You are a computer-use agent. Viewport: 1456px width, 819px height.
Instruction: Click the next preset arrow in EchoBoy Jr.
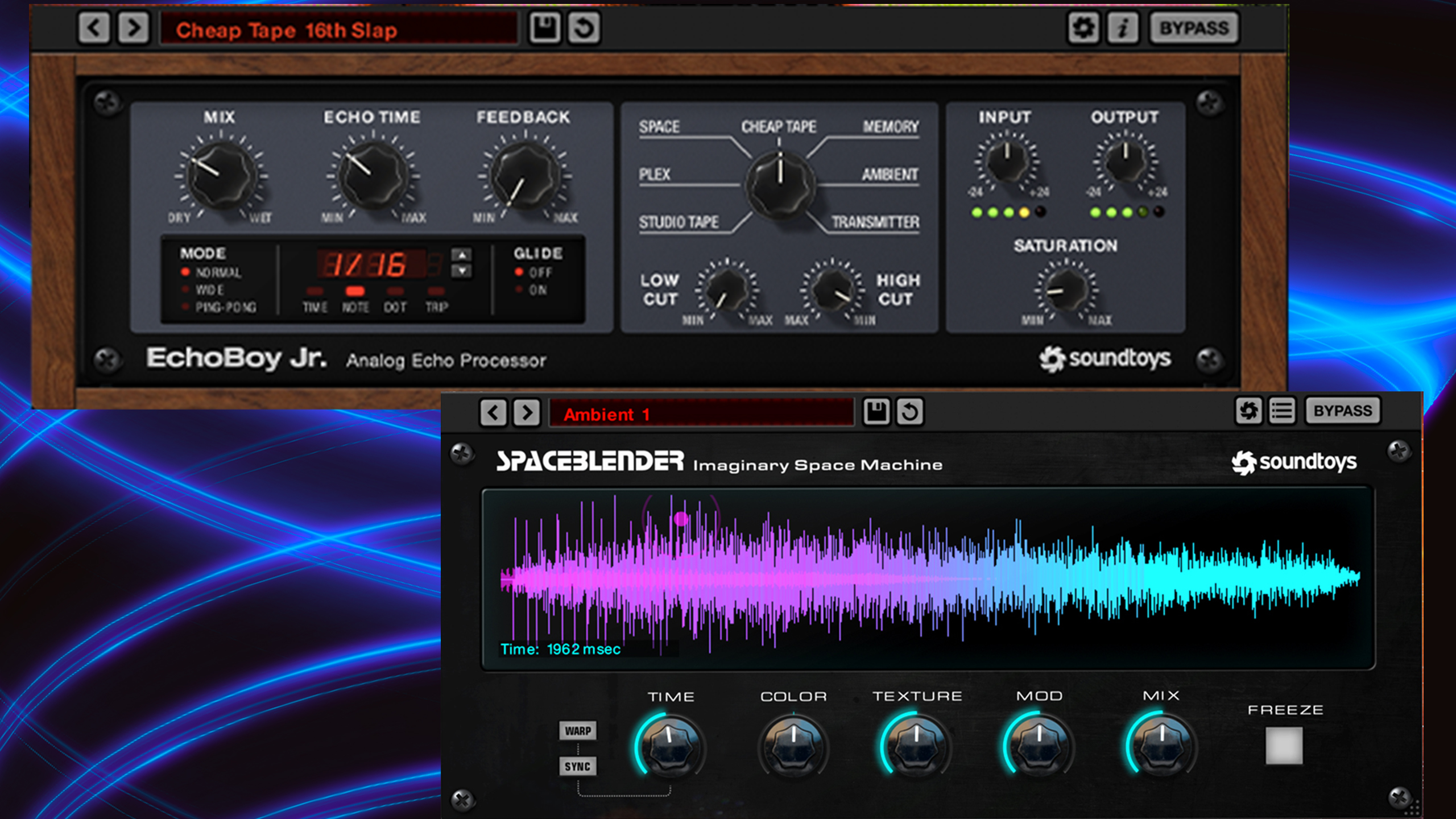(133, 27)
